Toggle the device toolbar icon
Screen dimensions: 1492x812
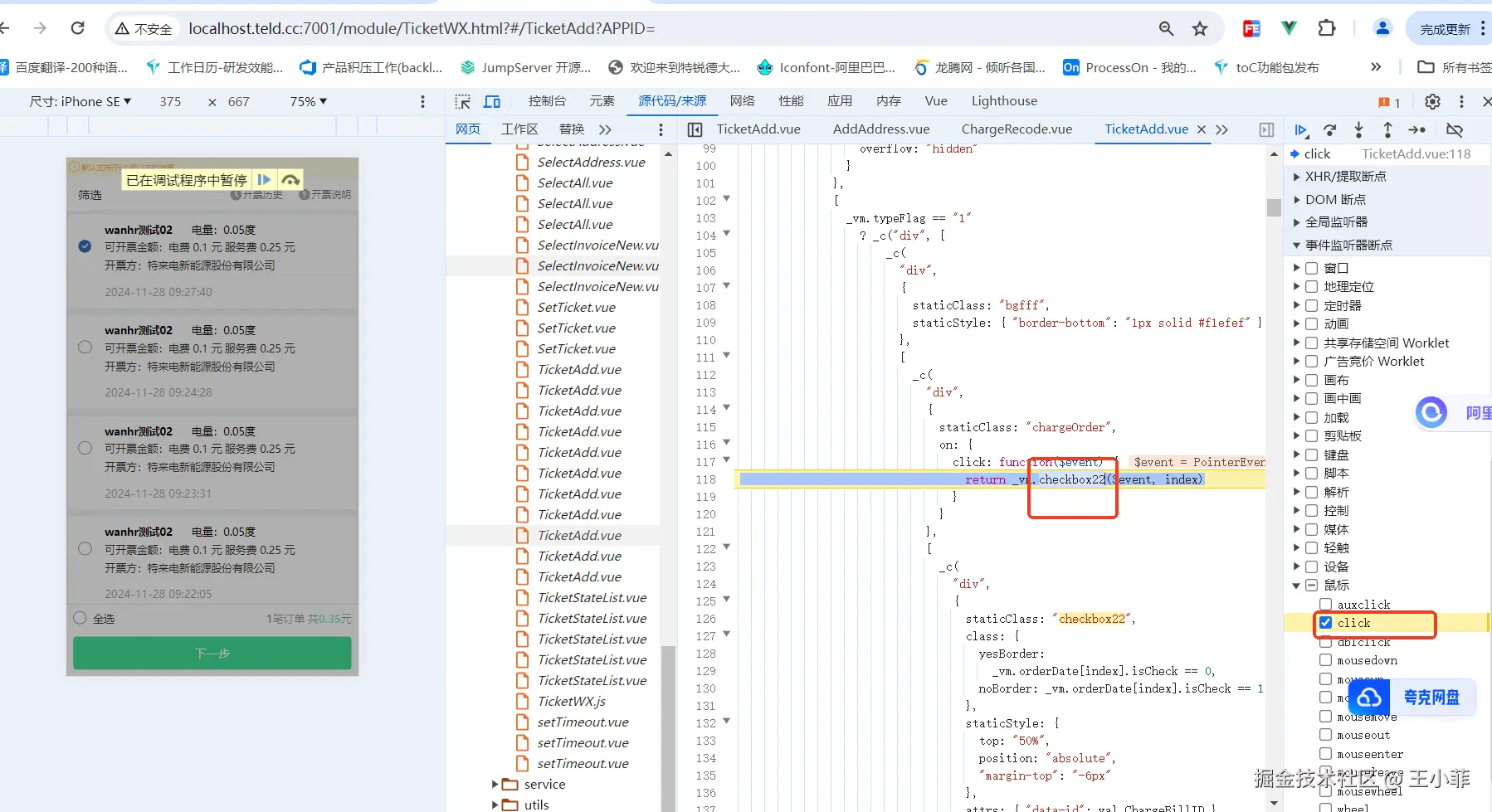492,101
